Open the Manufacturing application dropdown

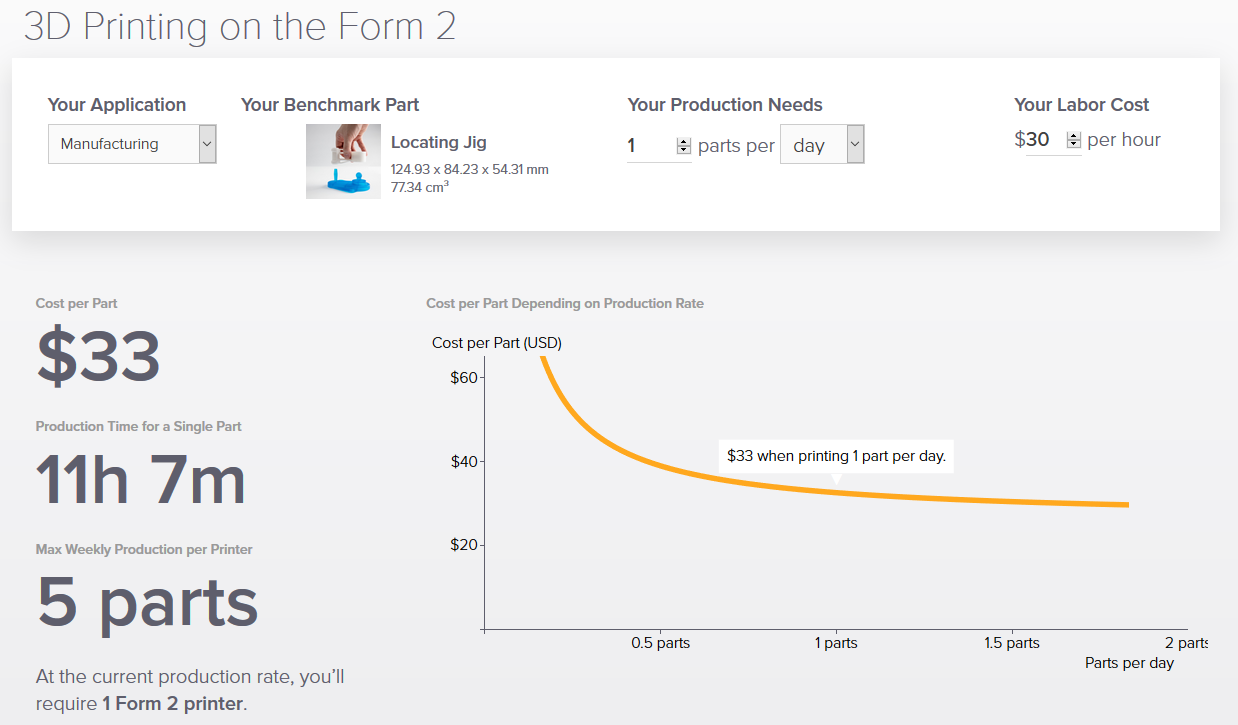pos(132,144)
